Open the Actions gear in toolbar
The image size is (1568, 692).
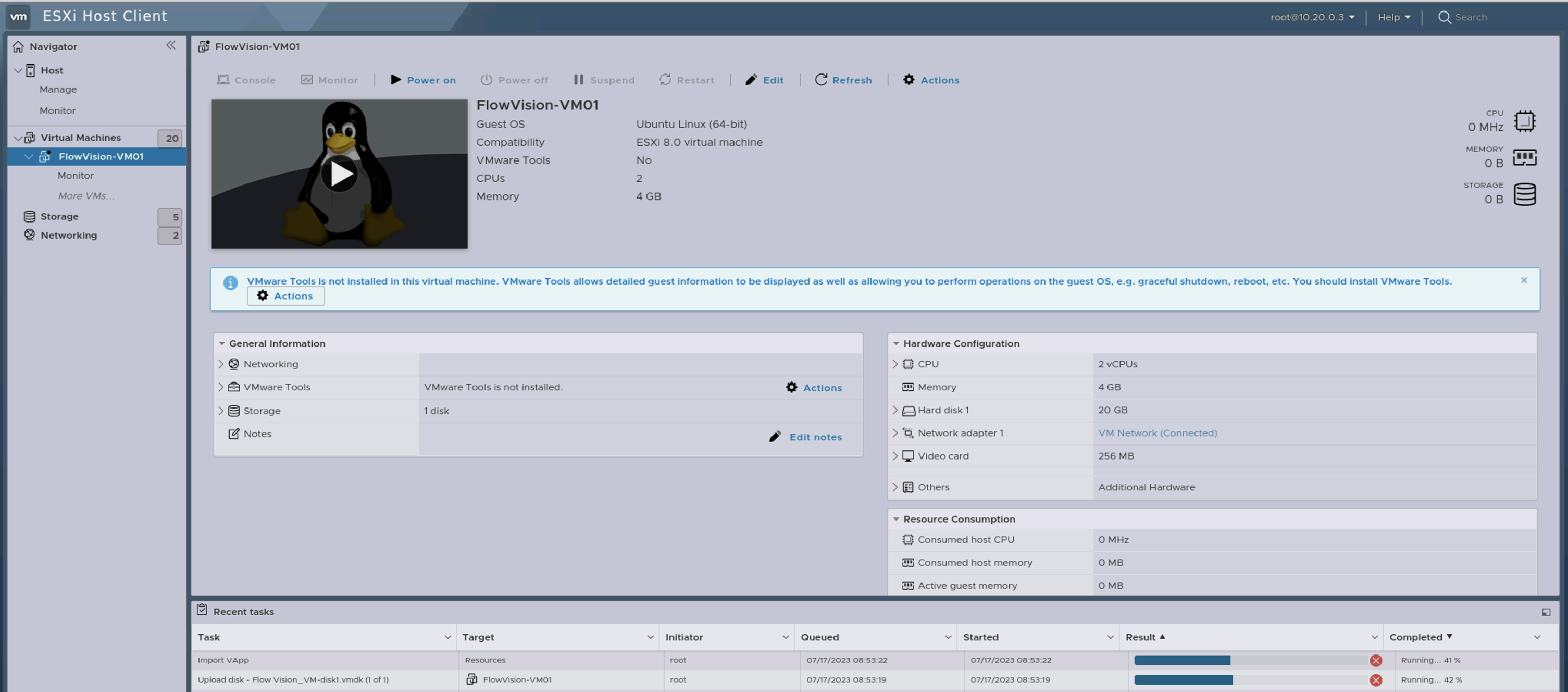pos(908,80)
